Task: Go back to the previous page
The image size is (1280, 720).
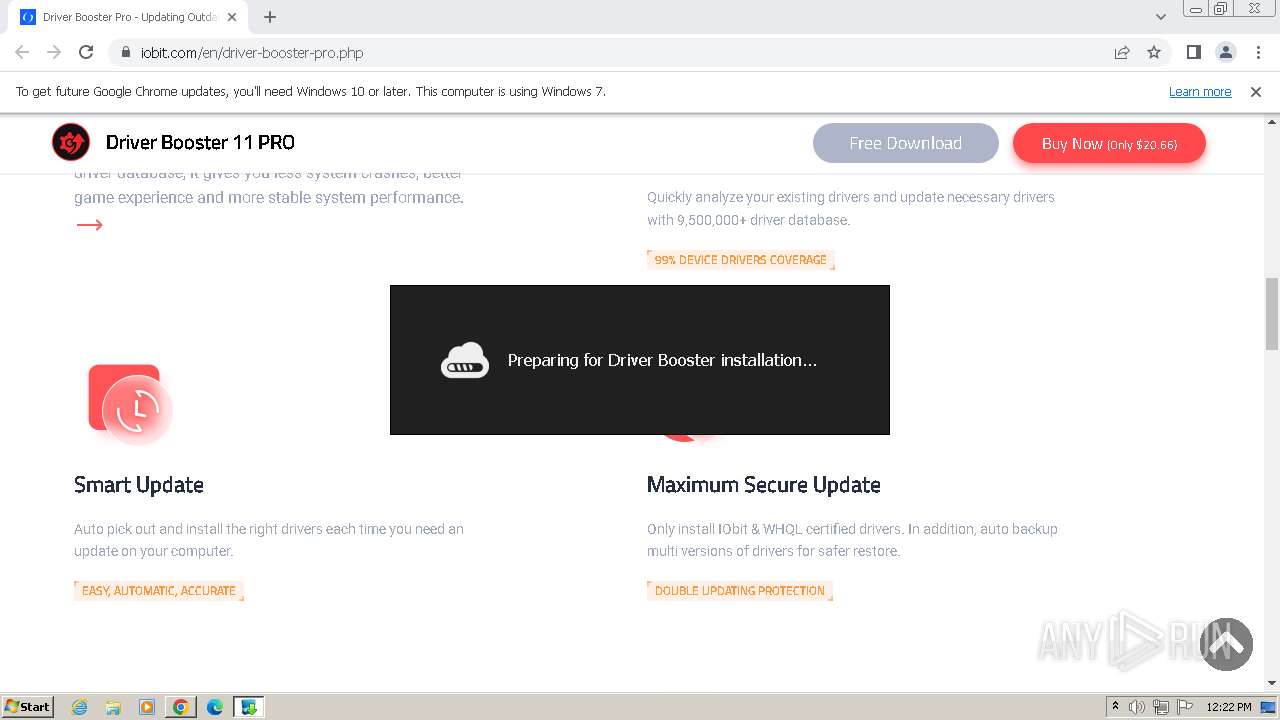Action: 22,52
